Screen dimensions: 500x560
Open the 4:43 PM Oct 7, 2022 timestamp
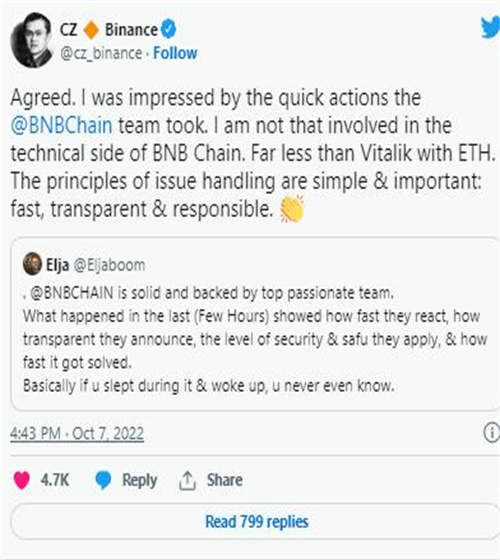pos(77,434)
